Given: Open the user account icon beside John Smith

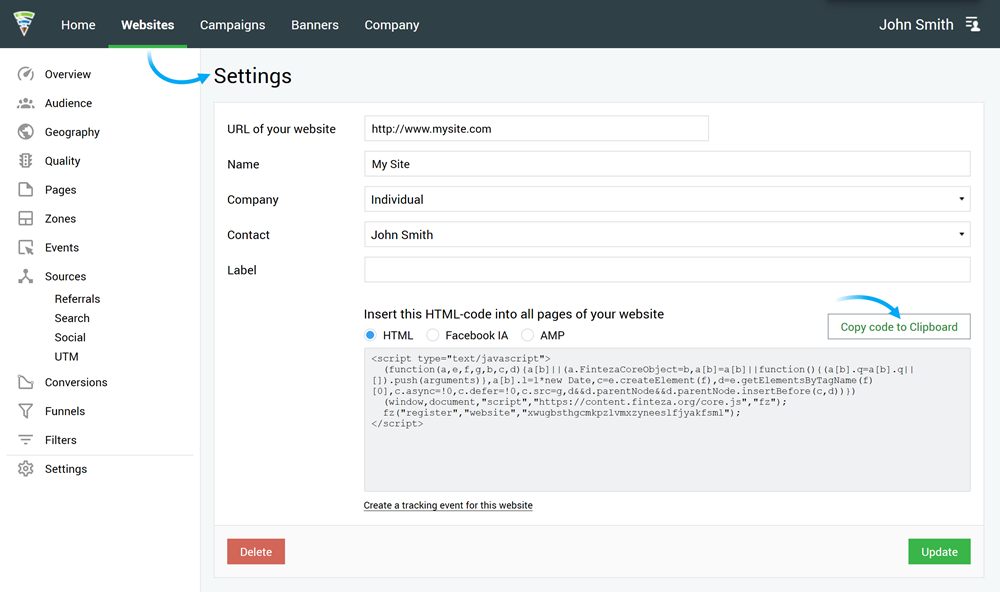Looking at the screenshot, I should (x=973, y=24).
